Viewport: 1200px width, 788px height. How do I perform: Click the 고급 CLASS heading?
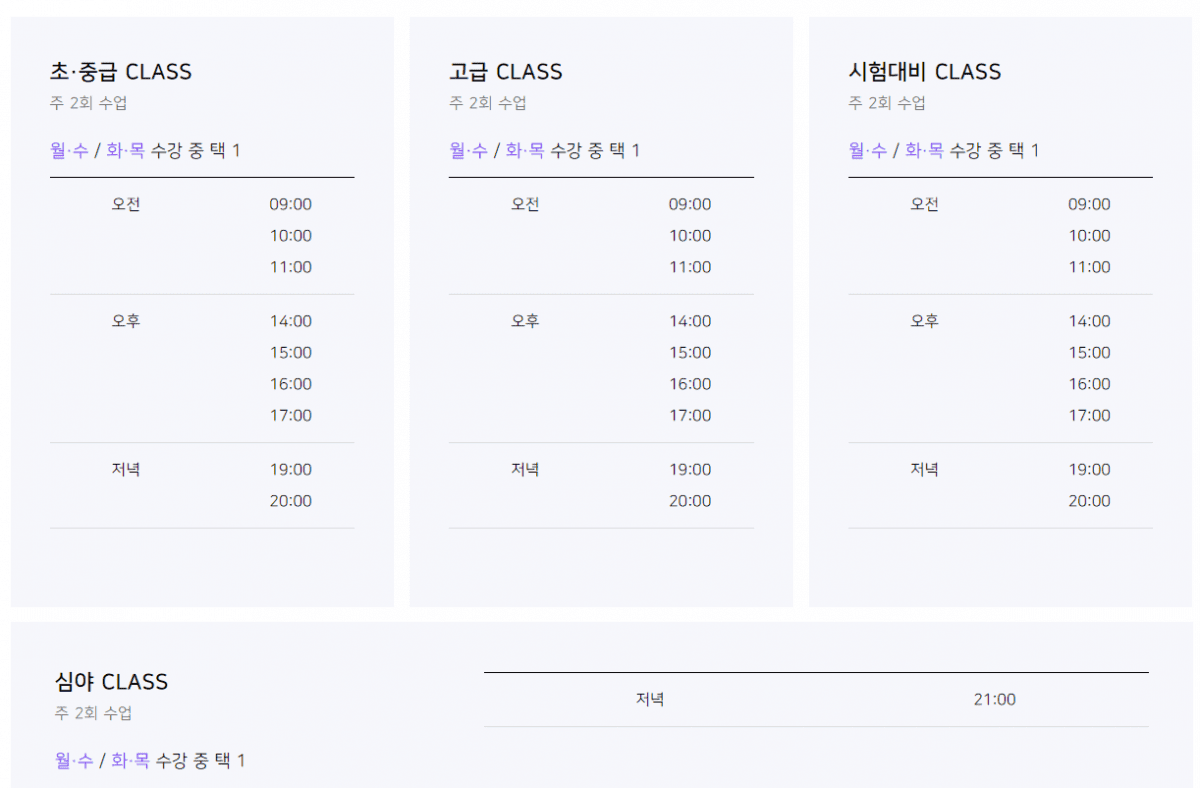click(x=505, y=72)
